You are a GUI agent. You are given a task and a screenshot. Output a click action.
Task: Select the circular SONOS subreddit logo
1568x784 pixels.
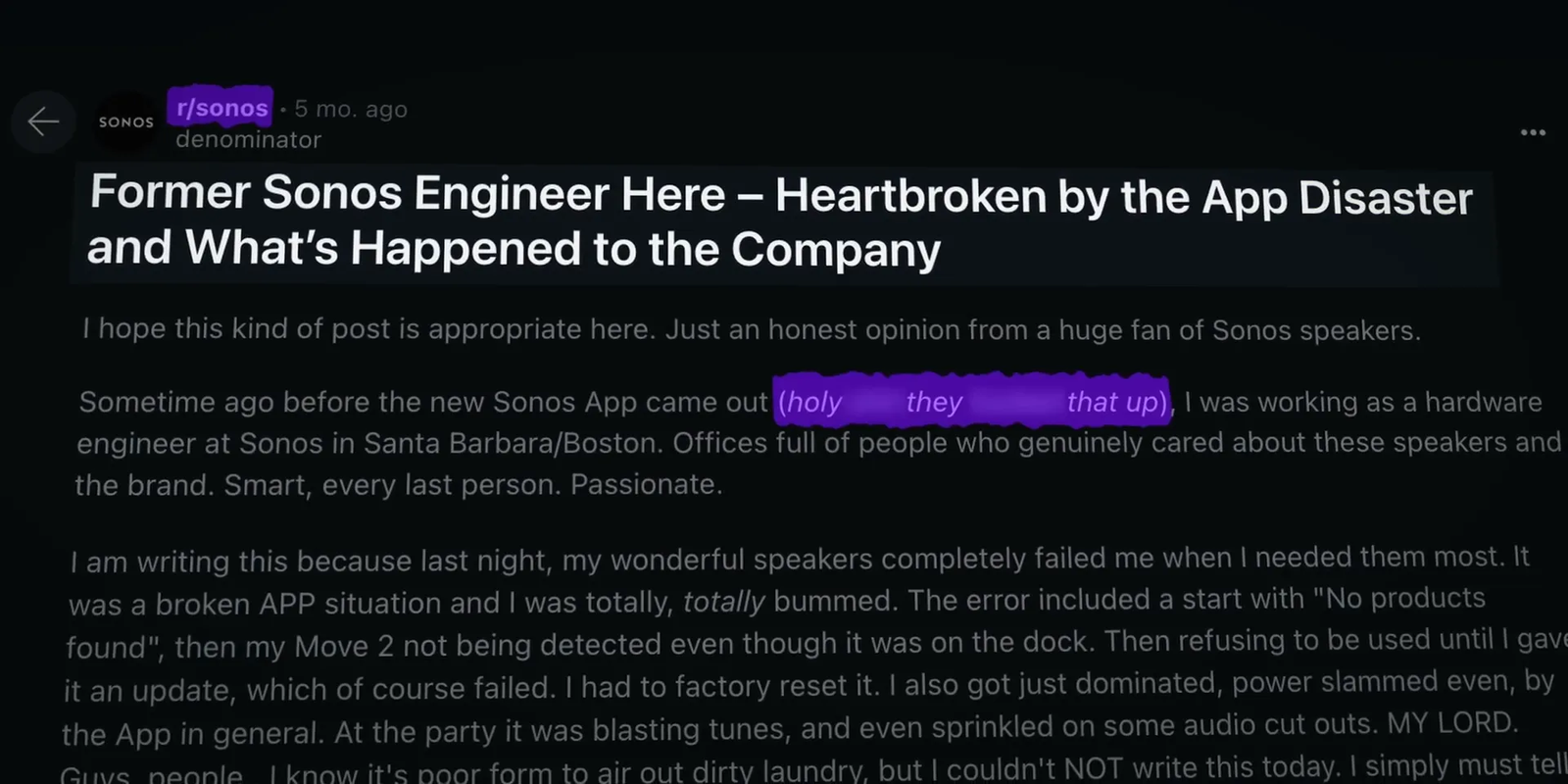(x=125, y=122)
